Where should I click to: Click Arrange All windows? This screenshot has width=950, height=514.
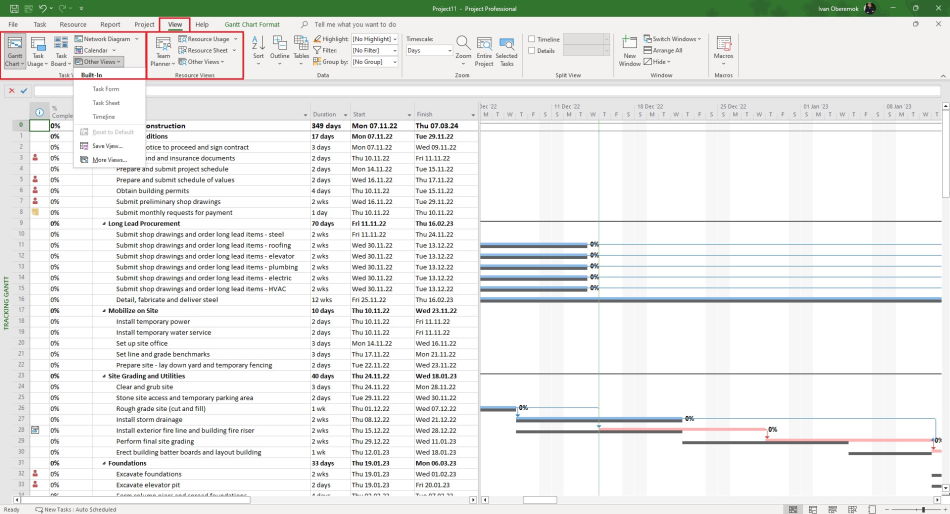point(663,50)
